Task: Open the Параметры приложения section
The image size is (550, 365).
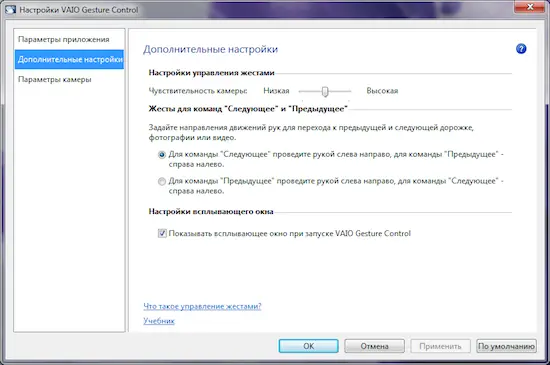Action: [x=69, y=39]
